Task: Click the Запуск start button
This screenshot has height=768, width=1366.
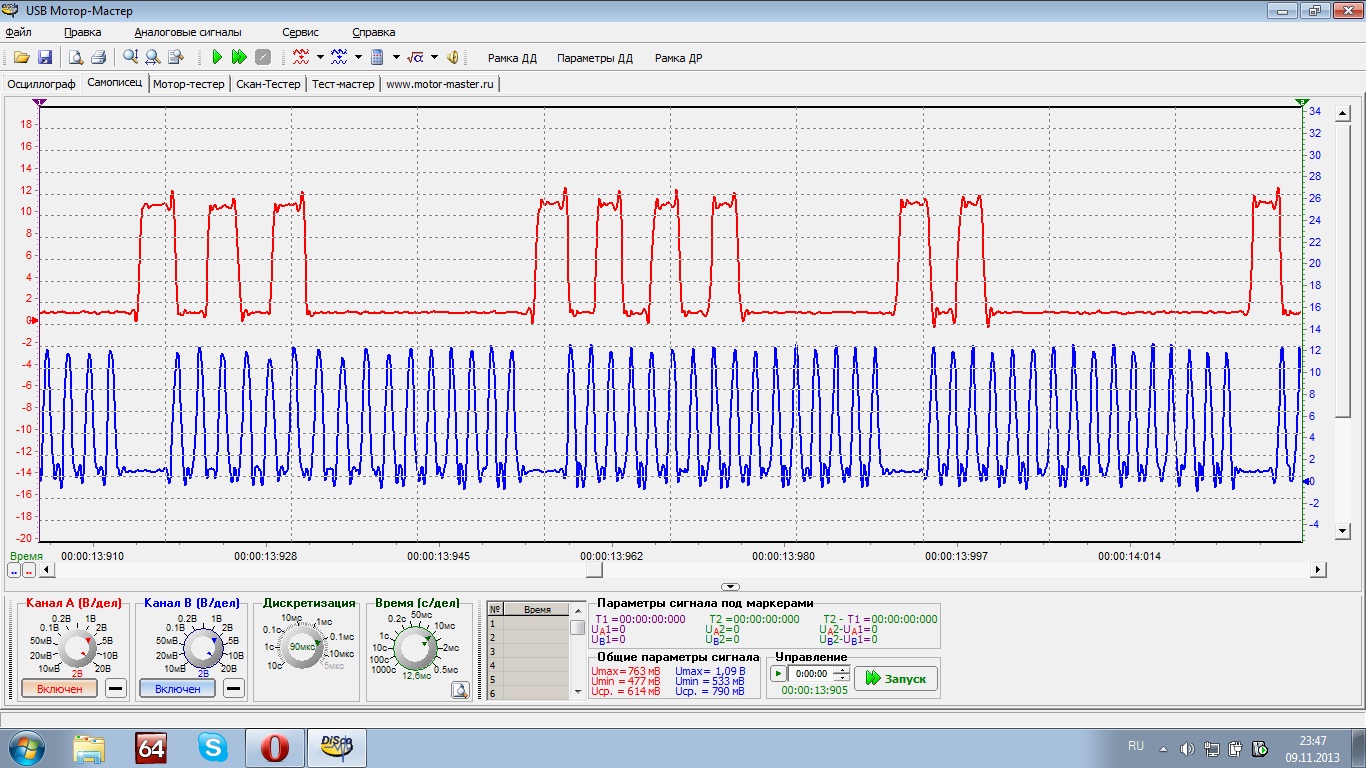Action: (x=896, y=678)
